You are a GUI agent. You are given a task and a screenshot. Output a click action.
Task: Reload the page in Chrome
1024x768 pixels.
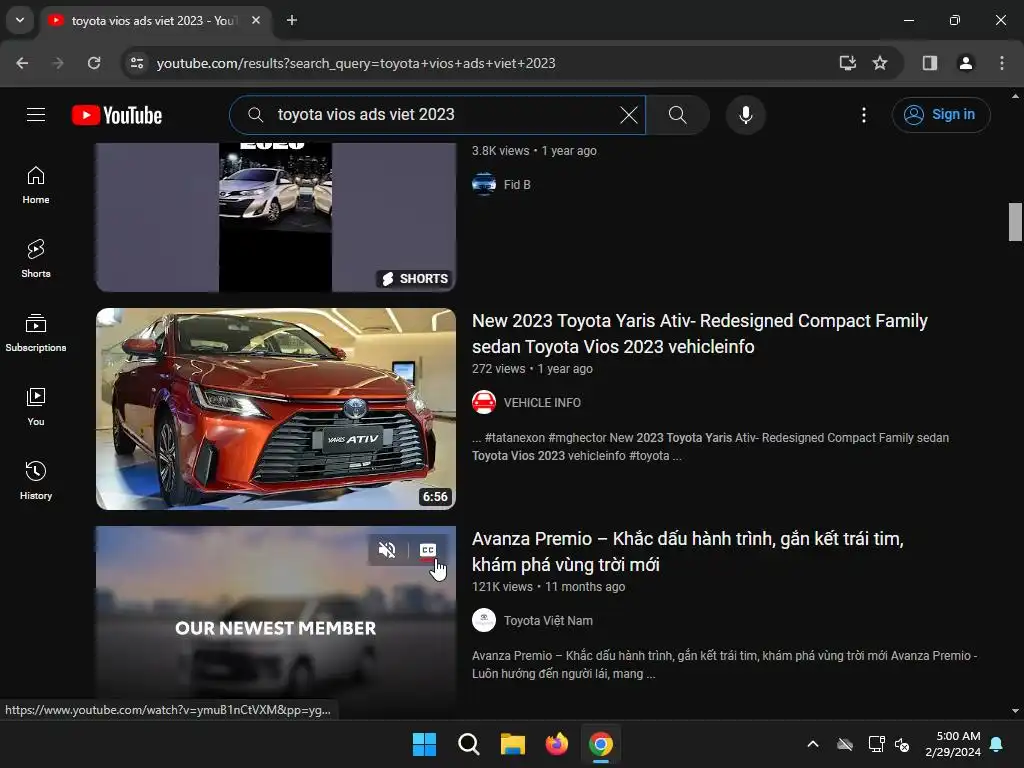tap(94, 63)
